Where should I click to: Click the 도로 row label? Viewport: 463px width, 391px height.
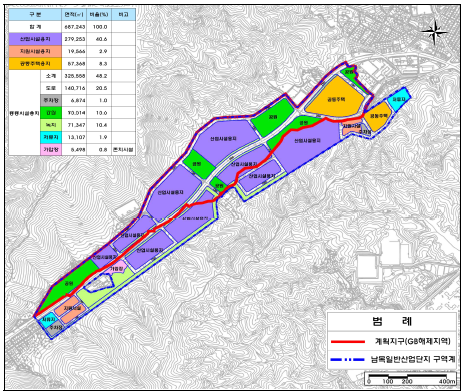[x=51, y=88]
